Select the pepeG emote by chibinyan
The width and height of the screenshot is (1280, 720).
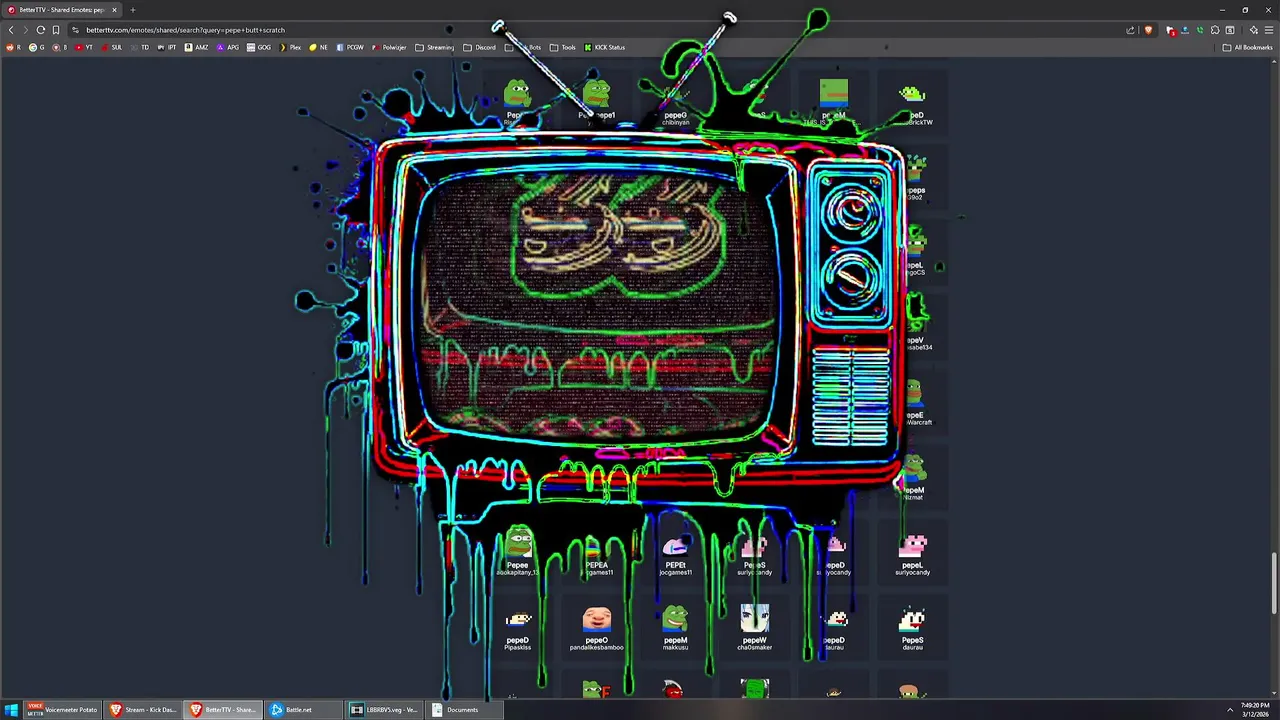click(675, 103)
